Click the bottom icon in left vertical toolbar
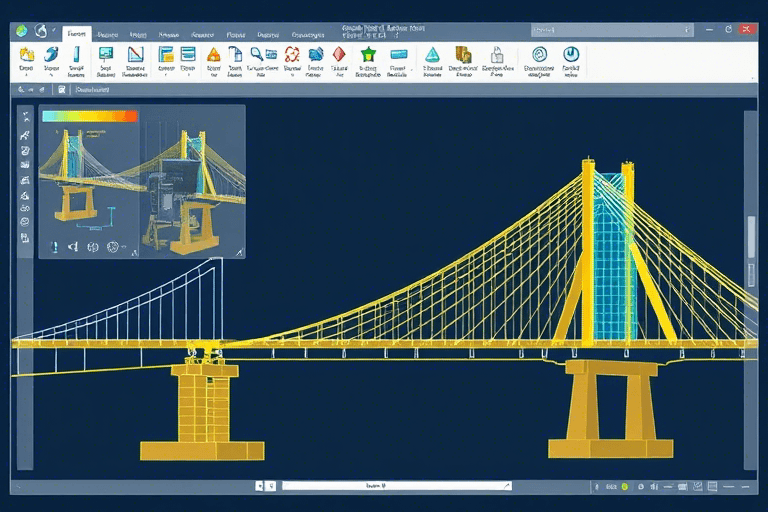 pos(25,238)
